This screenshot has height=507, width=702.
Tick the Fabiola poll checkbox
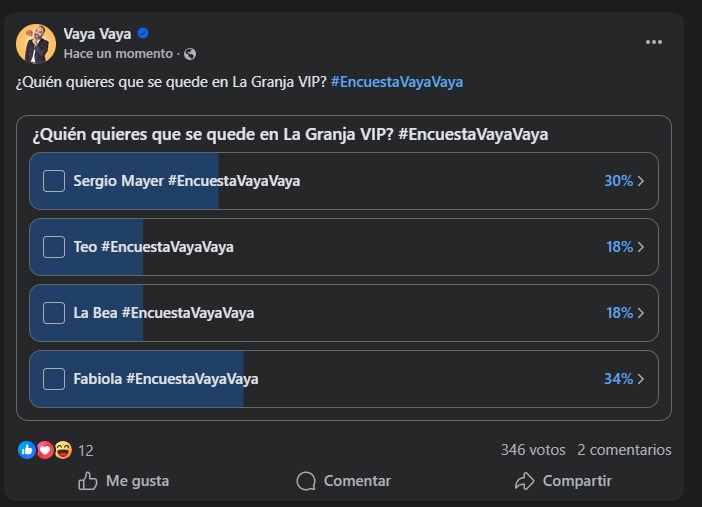coord(54,379)
